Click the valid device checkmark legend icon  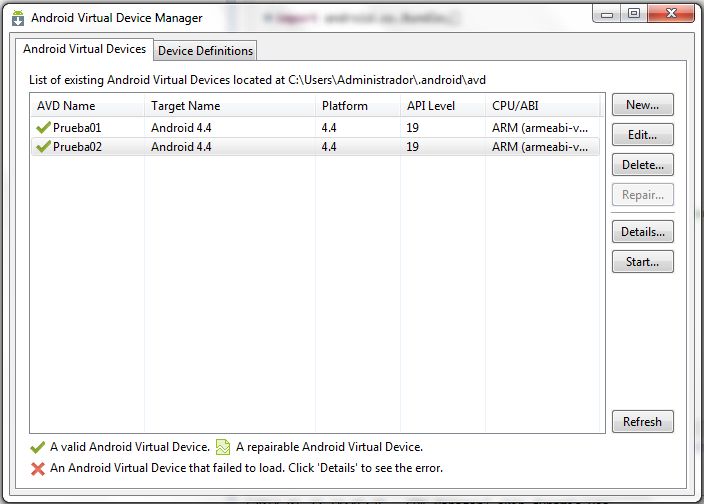click(38, 447)
